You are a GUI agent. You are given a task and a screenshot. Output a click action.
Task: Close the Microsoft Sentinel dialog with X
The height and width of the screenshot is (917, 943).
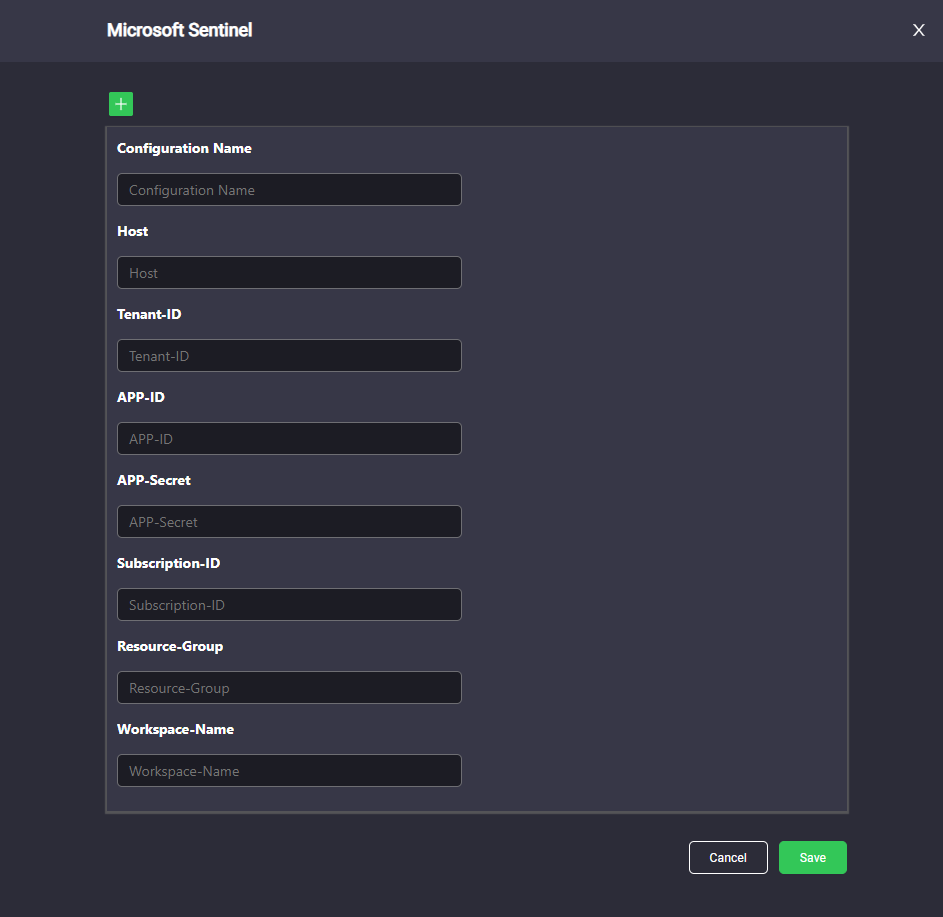[918, 30]
